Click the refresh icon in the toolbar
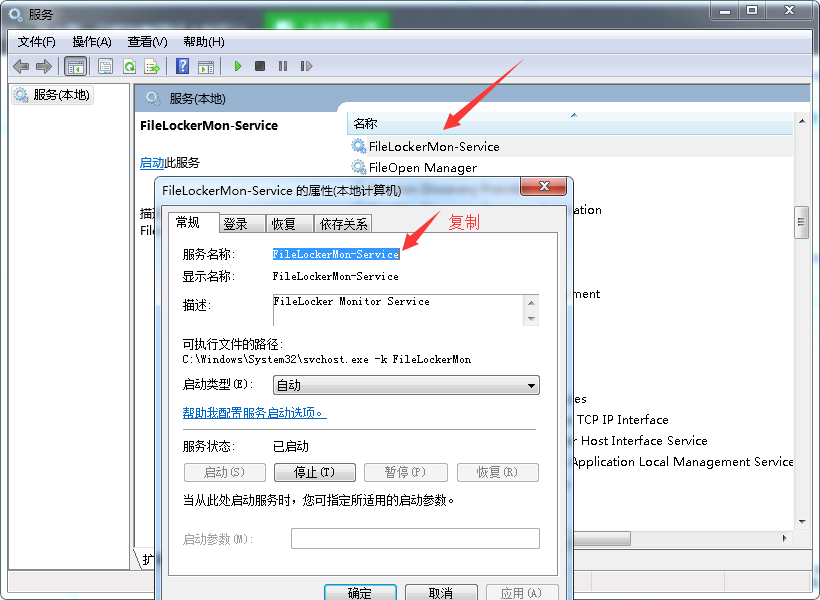 129,66
